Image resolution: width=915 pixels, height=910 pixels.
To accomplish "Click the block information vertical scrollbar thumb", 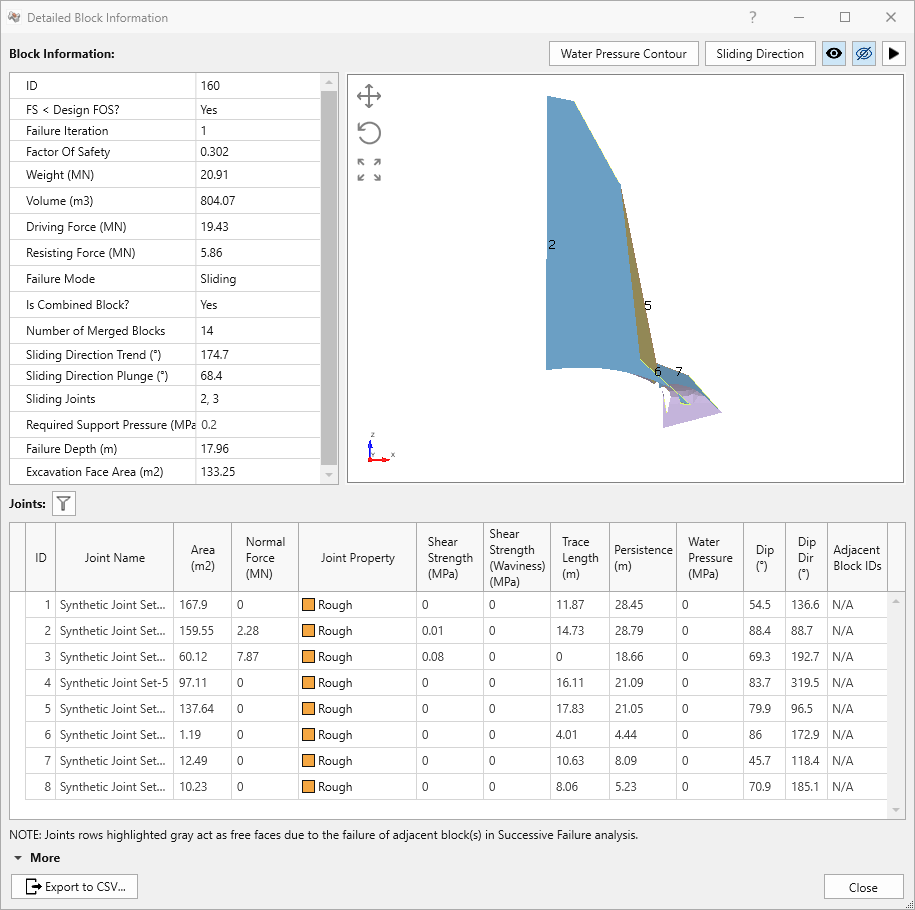I will (x=329, y=277).
